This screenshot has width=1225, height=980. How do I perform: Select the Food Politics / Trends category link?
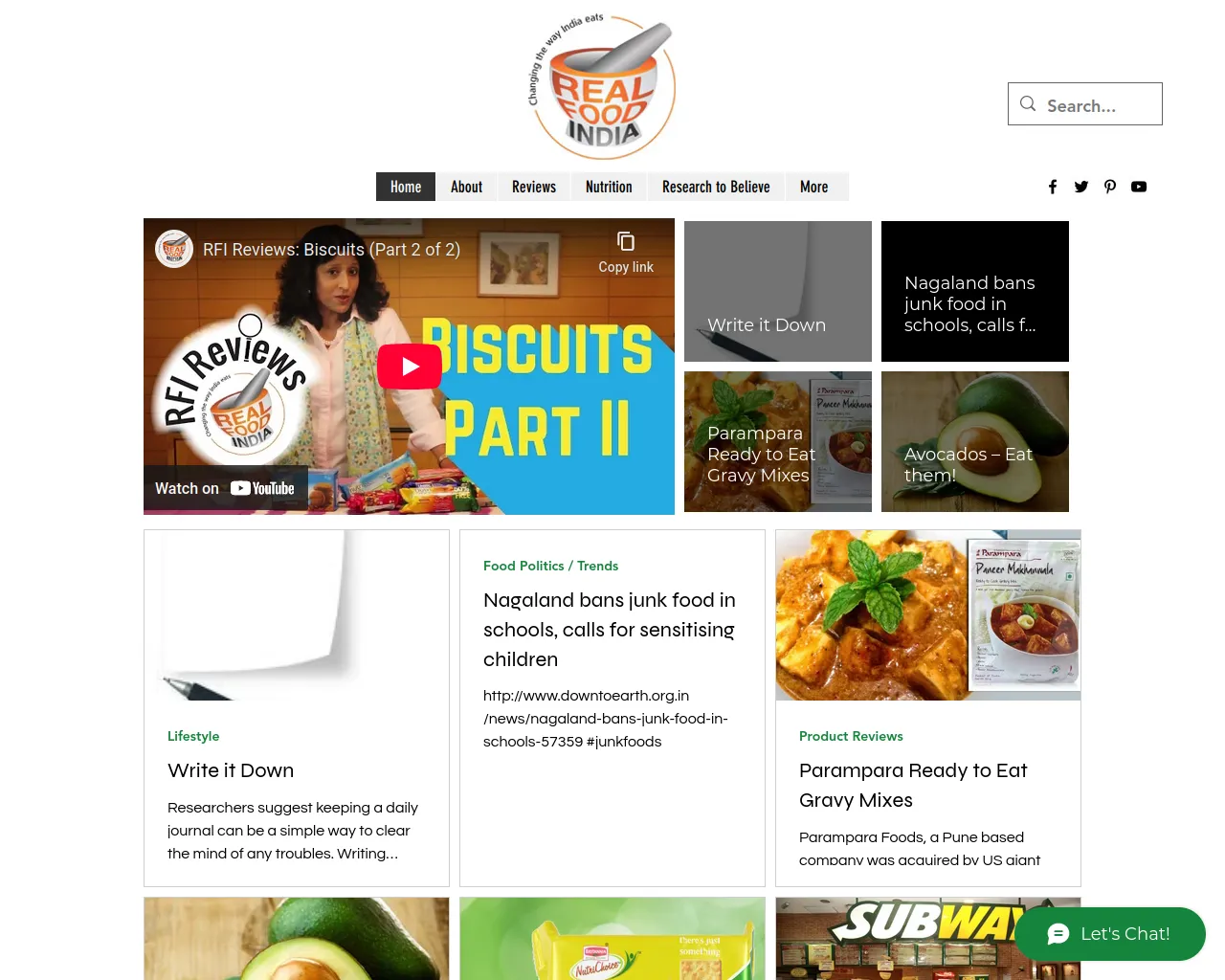[550, 566]
